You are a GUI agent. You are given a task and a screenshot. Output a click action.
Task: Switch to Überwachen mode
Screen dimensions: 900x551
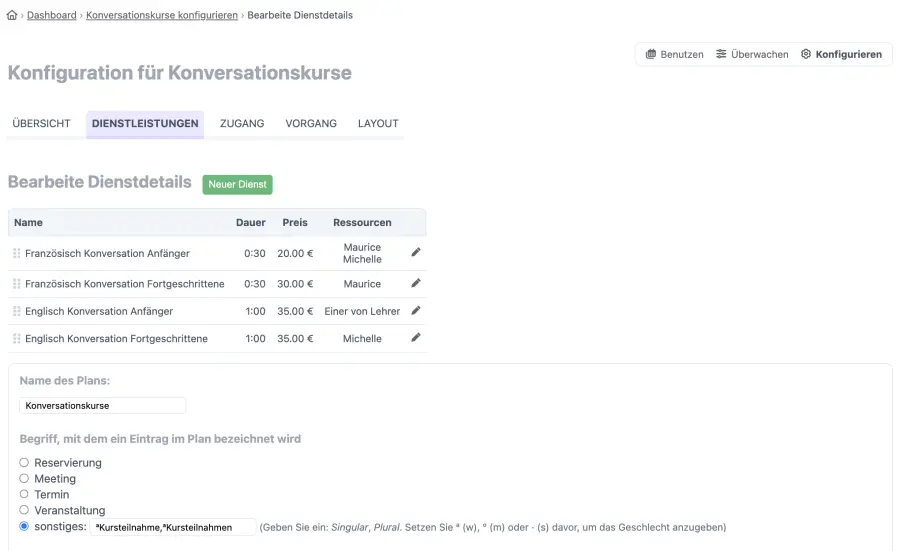pyautogui.click(x=752, y=54)
